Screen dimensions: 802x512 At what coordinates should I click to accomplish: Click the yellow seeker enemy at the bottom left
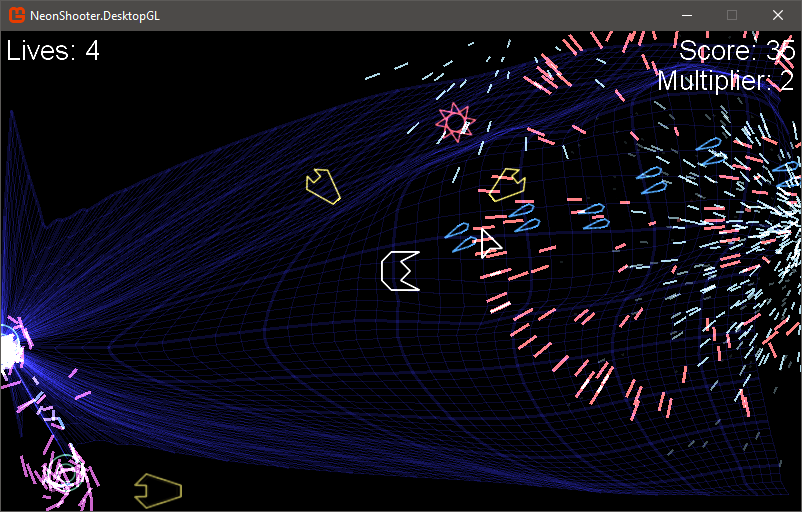click(158, 490)
